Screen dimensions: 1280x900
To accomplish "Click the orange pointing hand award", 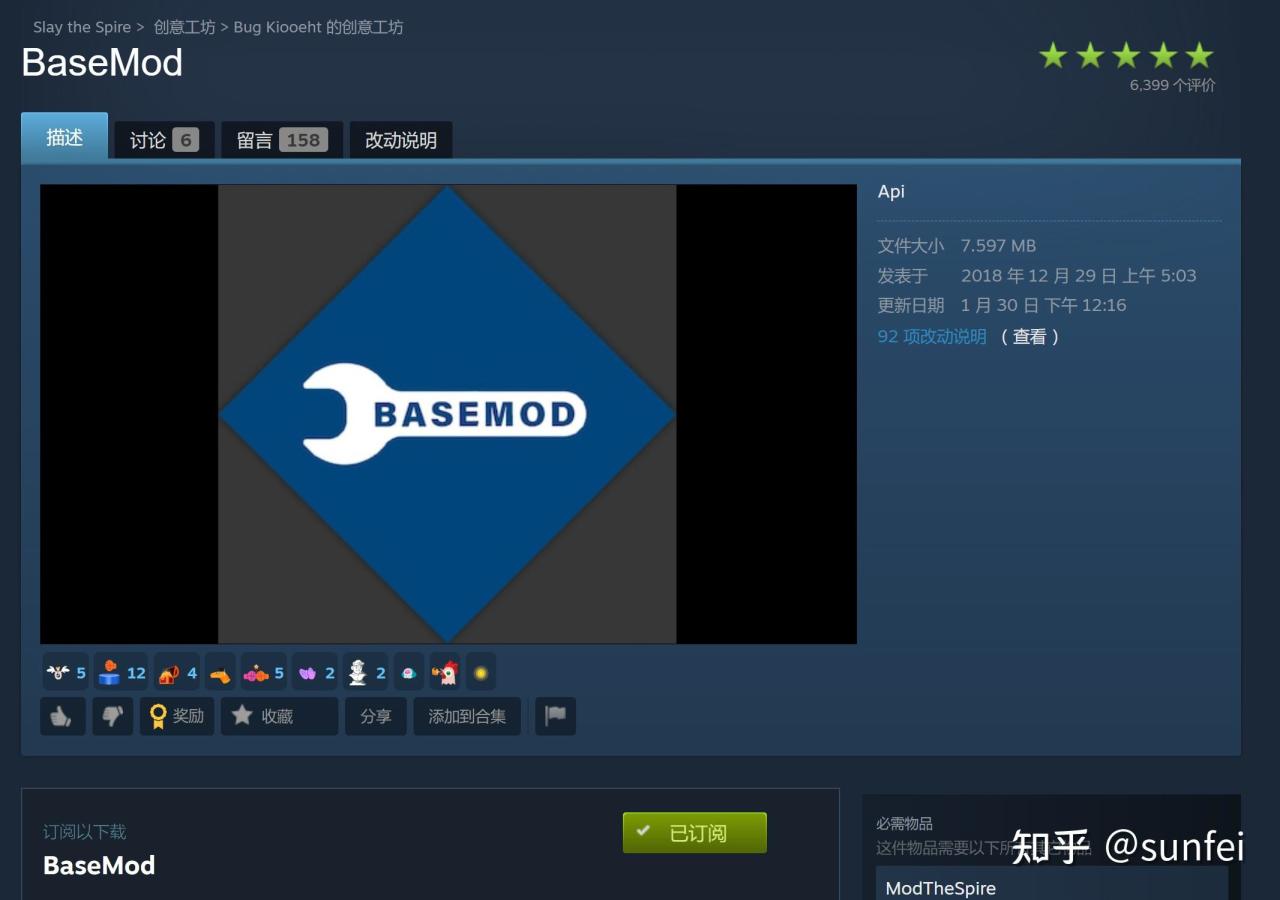I will click(220, 673).
